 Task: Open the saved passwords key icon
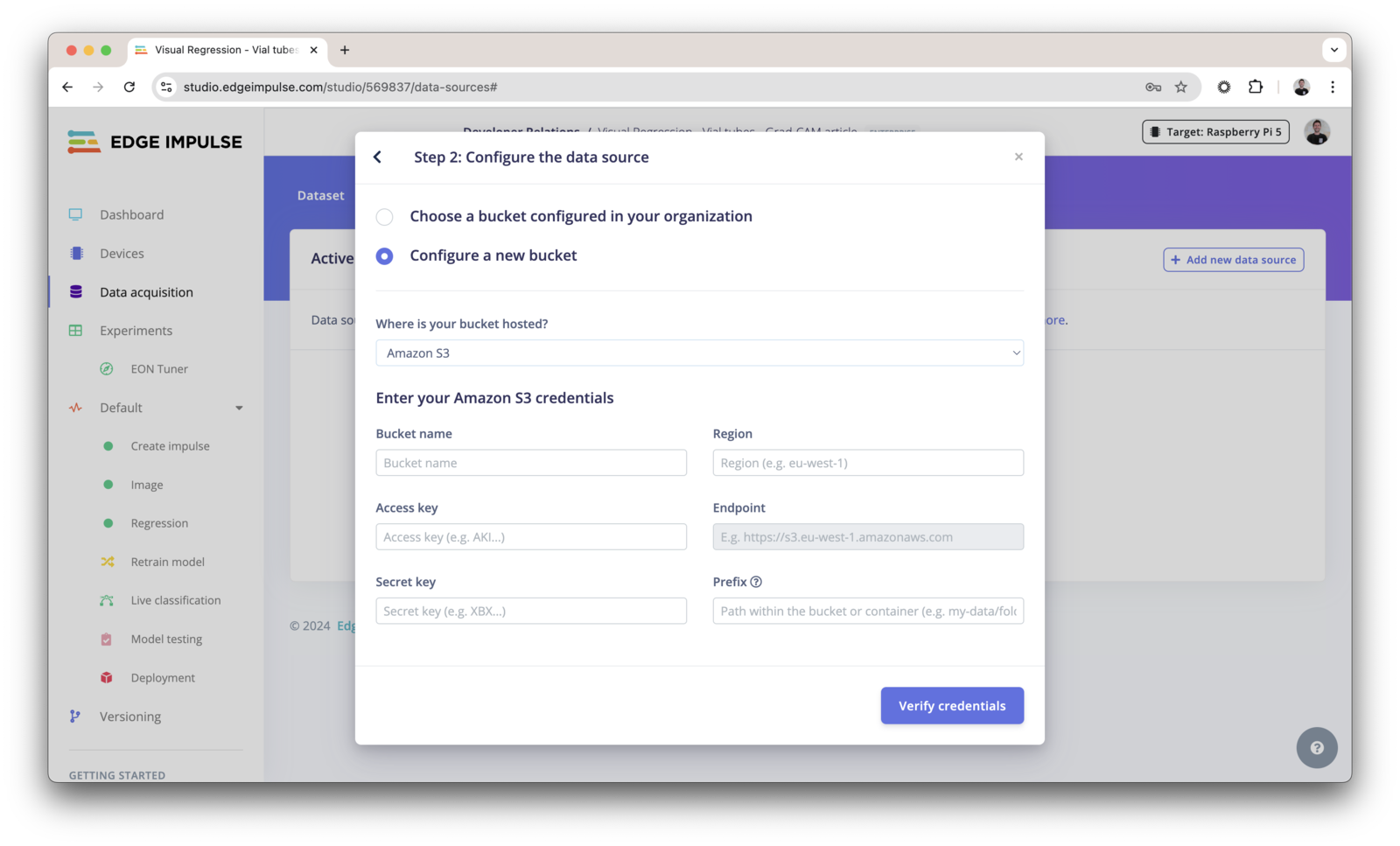[x=1153, y=87]
